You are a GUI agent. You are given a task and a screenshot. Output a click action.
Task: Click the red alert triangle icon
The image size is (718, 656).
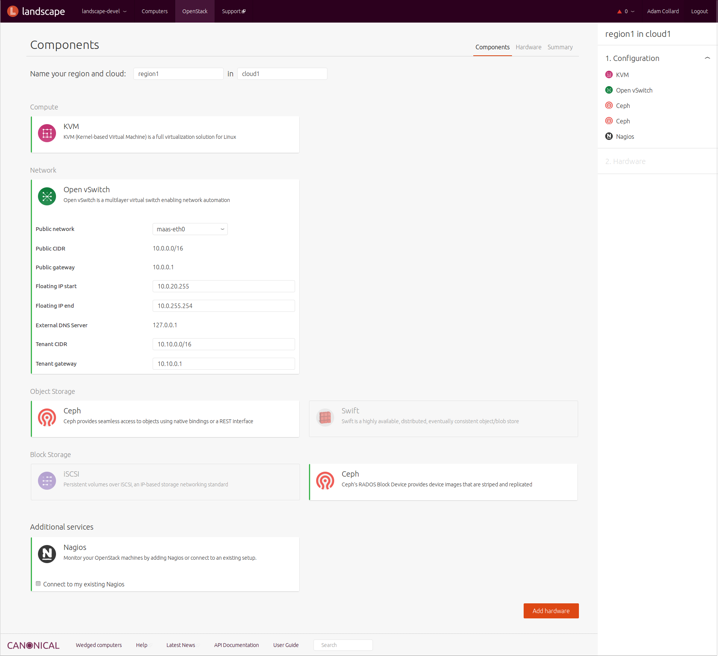tap(620, 11)
